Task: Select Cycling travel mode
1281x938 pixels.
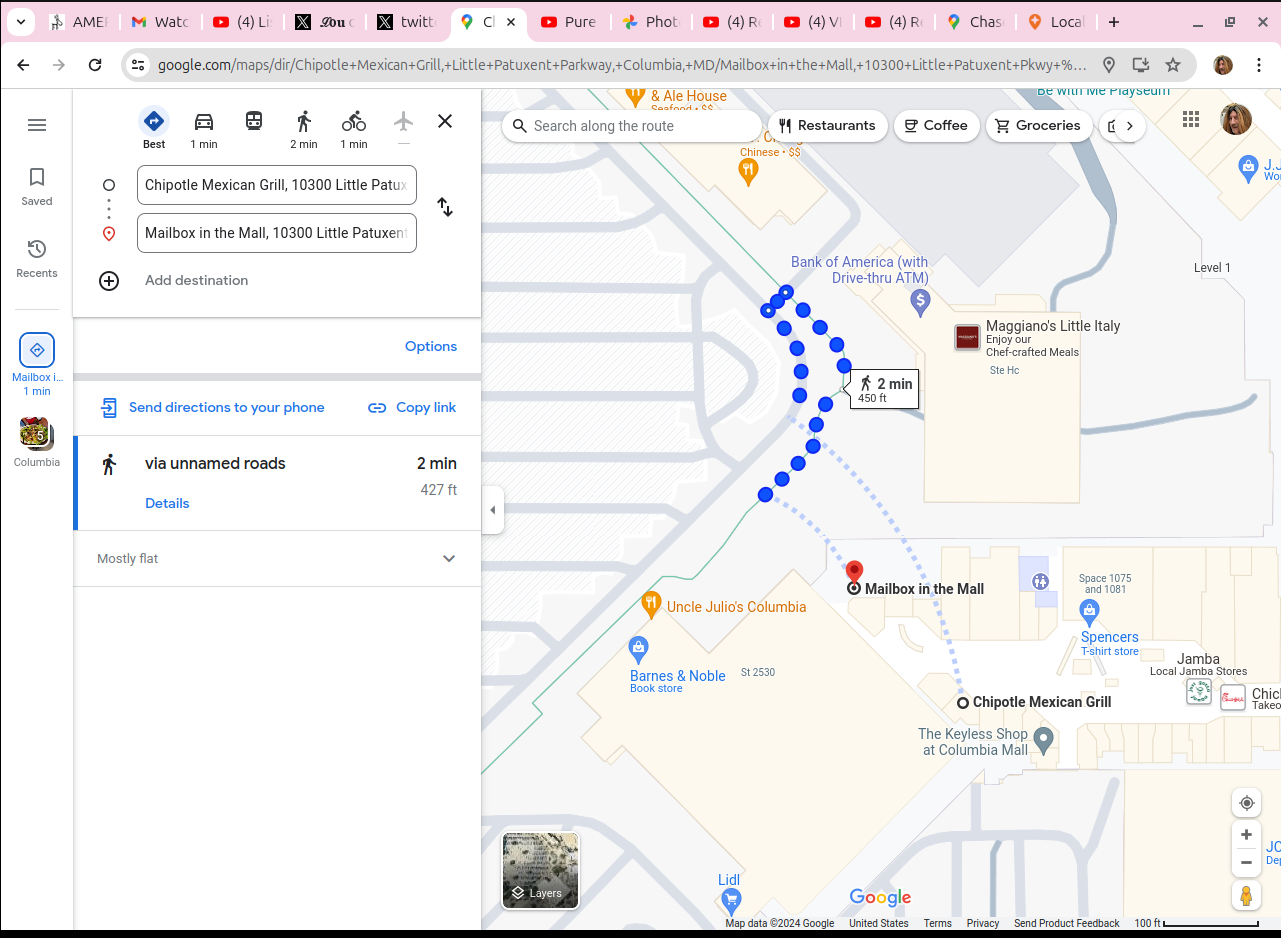Action: (x=354, y=128)
